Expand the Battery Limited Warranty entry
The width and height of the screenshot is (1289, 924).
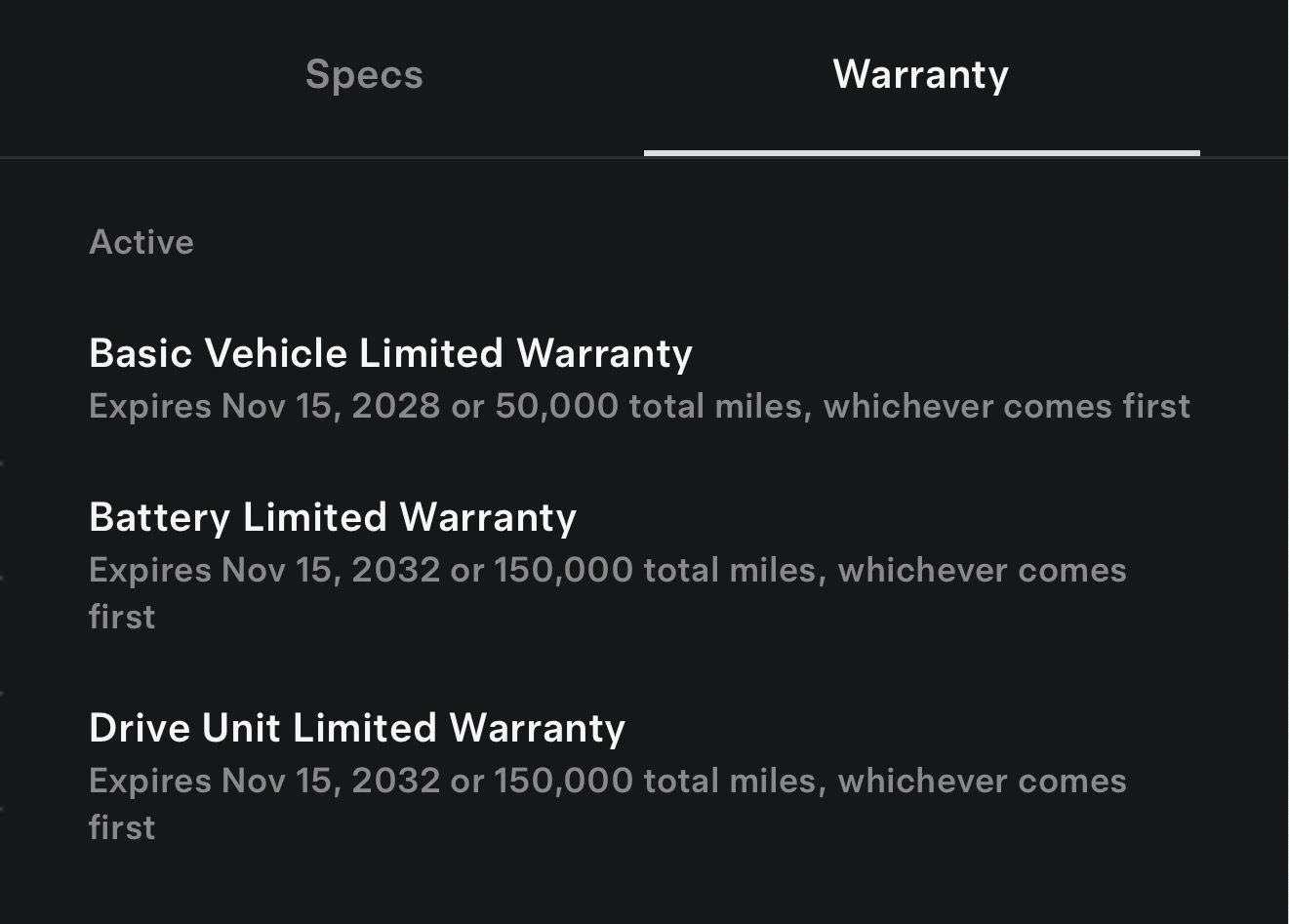[332, 517]
